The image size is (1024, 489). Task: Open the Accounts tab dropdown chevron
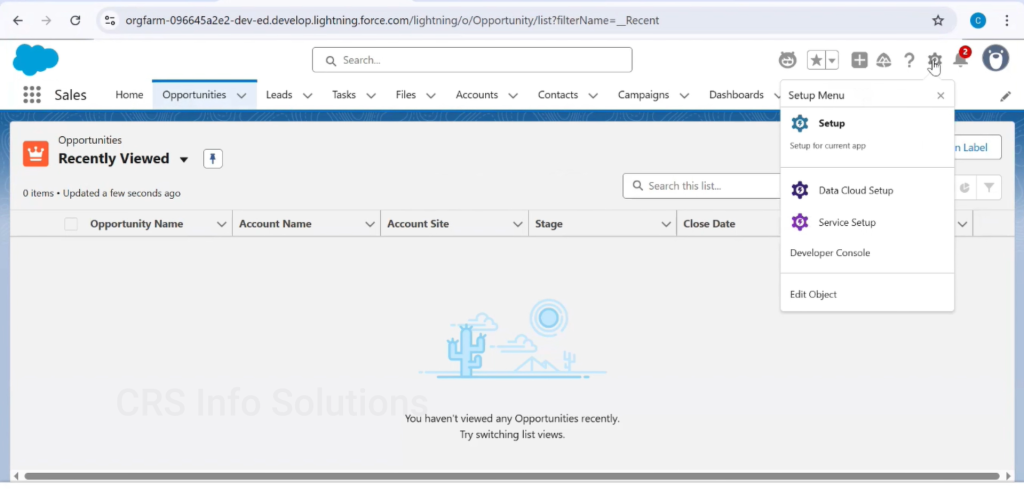pos(513,95)
